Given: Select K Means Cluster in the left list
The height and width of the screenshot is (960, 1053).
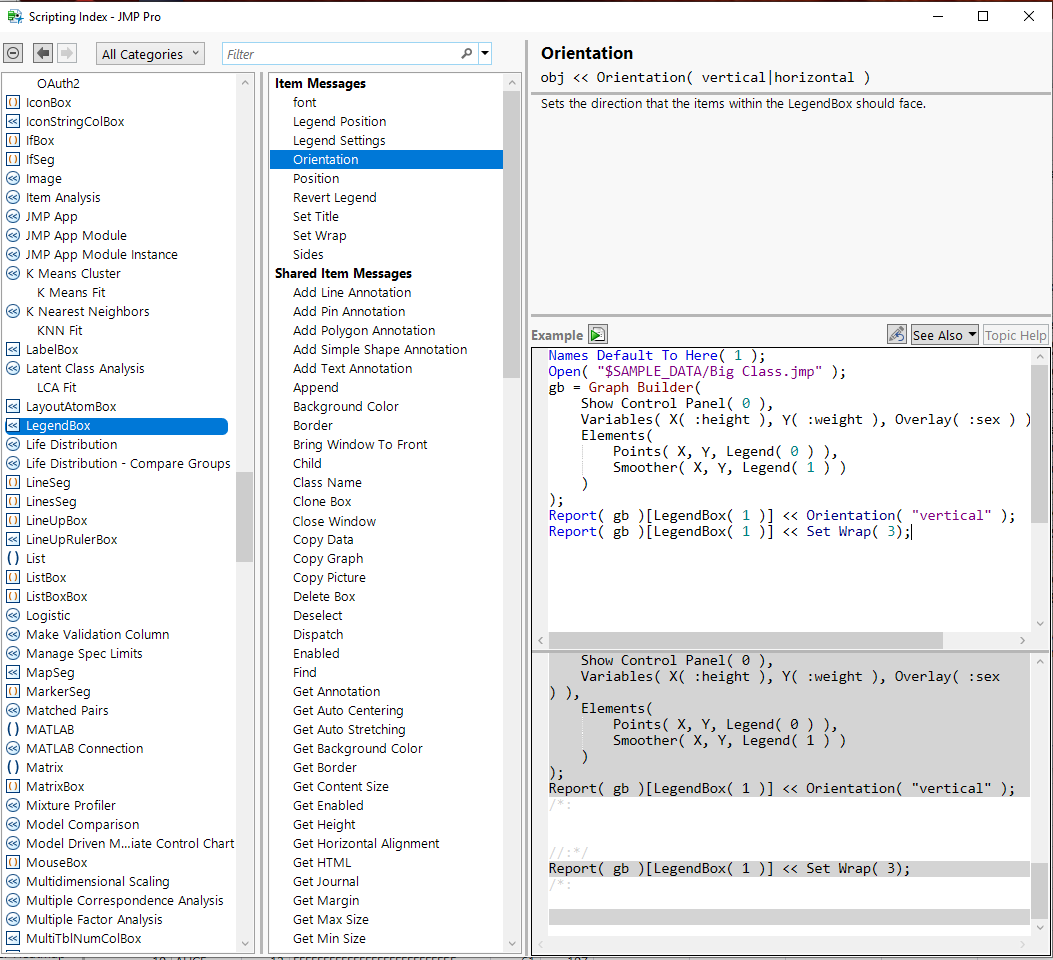Looking at the screenshot, I should click(x=73, y=273).
